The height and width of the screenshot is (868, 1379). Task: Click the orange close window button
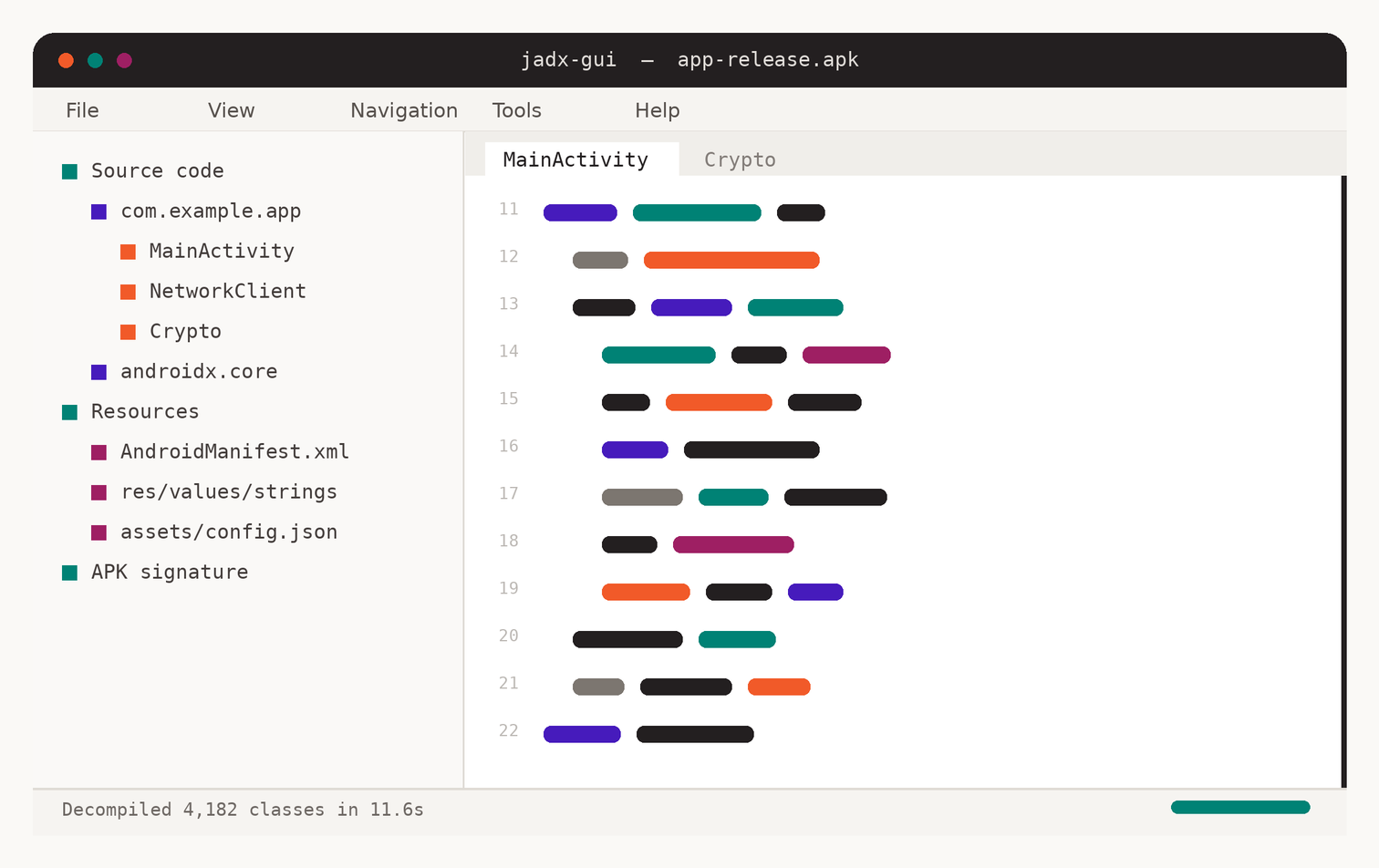coord(66,60)
